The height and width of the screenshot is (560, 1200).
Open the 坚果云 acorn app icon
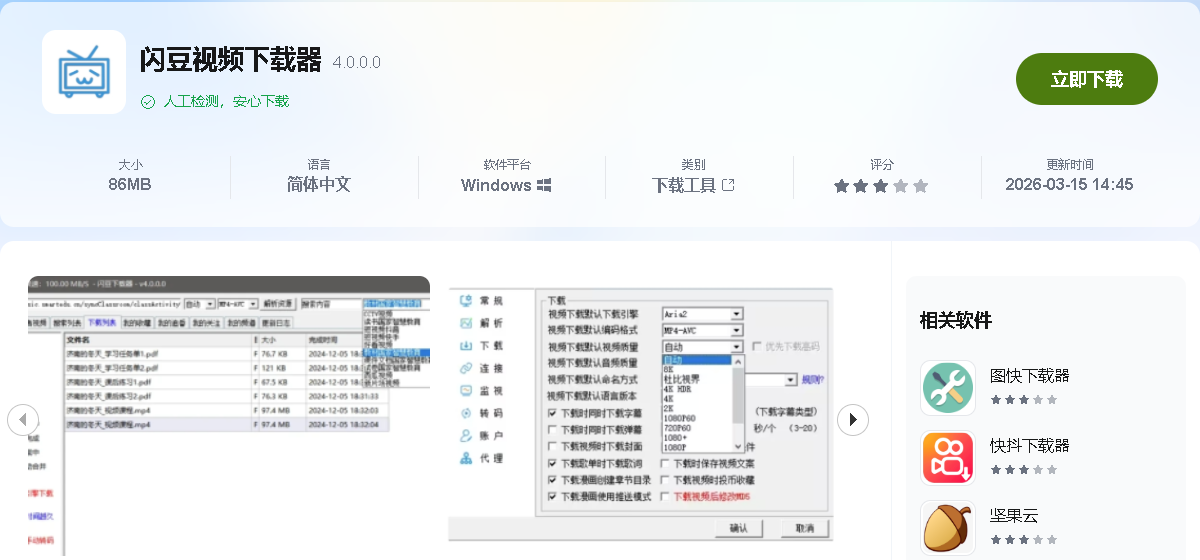pyautogui.click(x=948, y=528)
